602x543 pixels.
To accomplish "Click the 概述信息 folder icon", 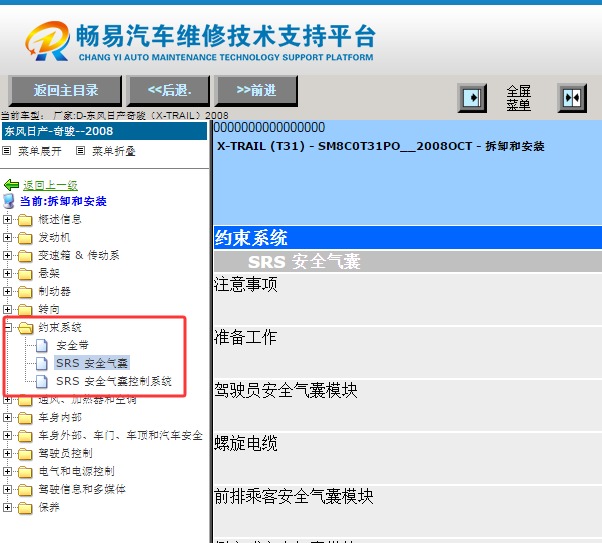I will 25,220.
